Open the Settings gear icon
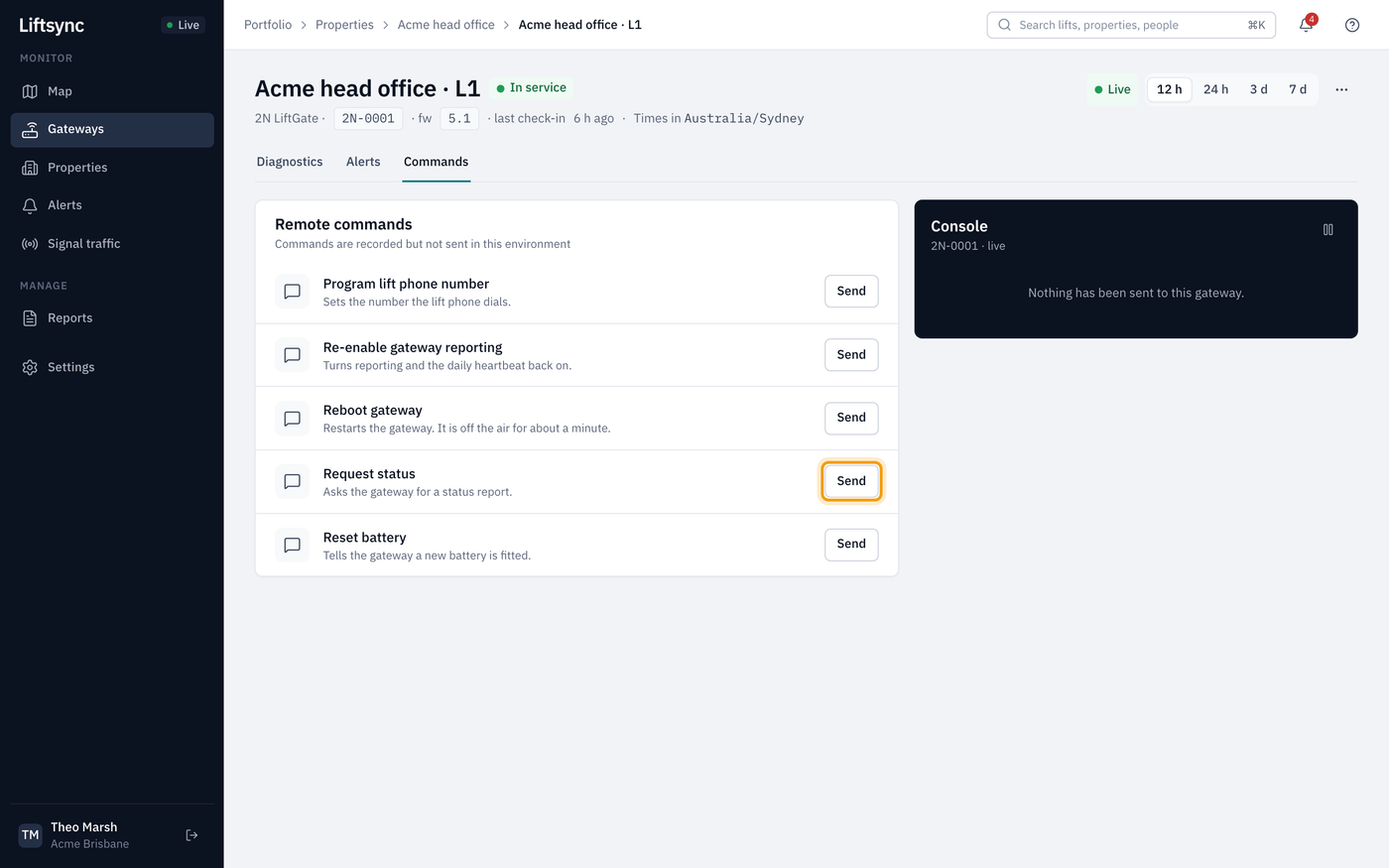The height and width of the screenshot is (868, 1389). click(30, 367)
